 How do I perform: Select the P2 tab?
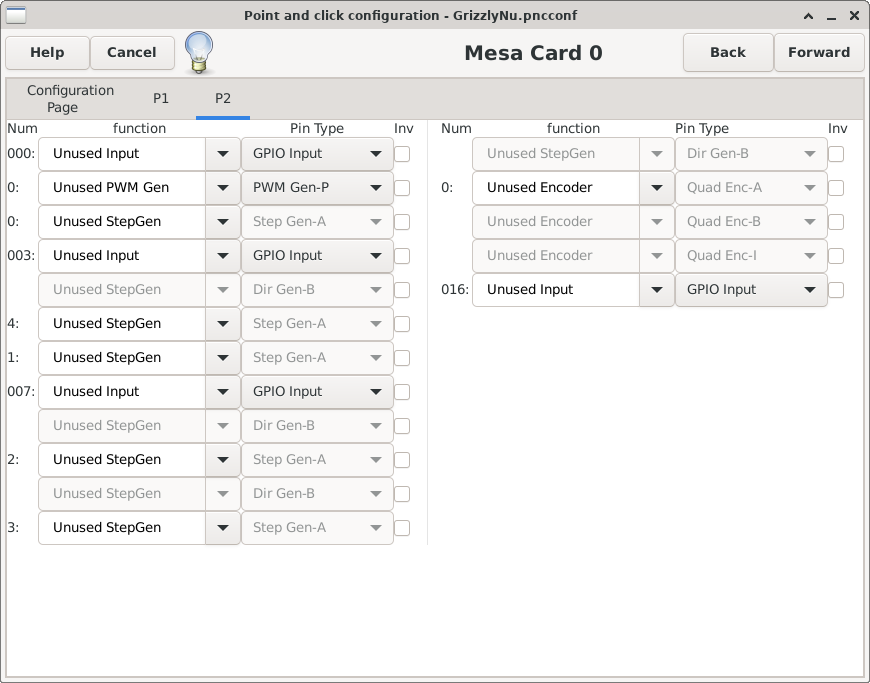point(223,99)
